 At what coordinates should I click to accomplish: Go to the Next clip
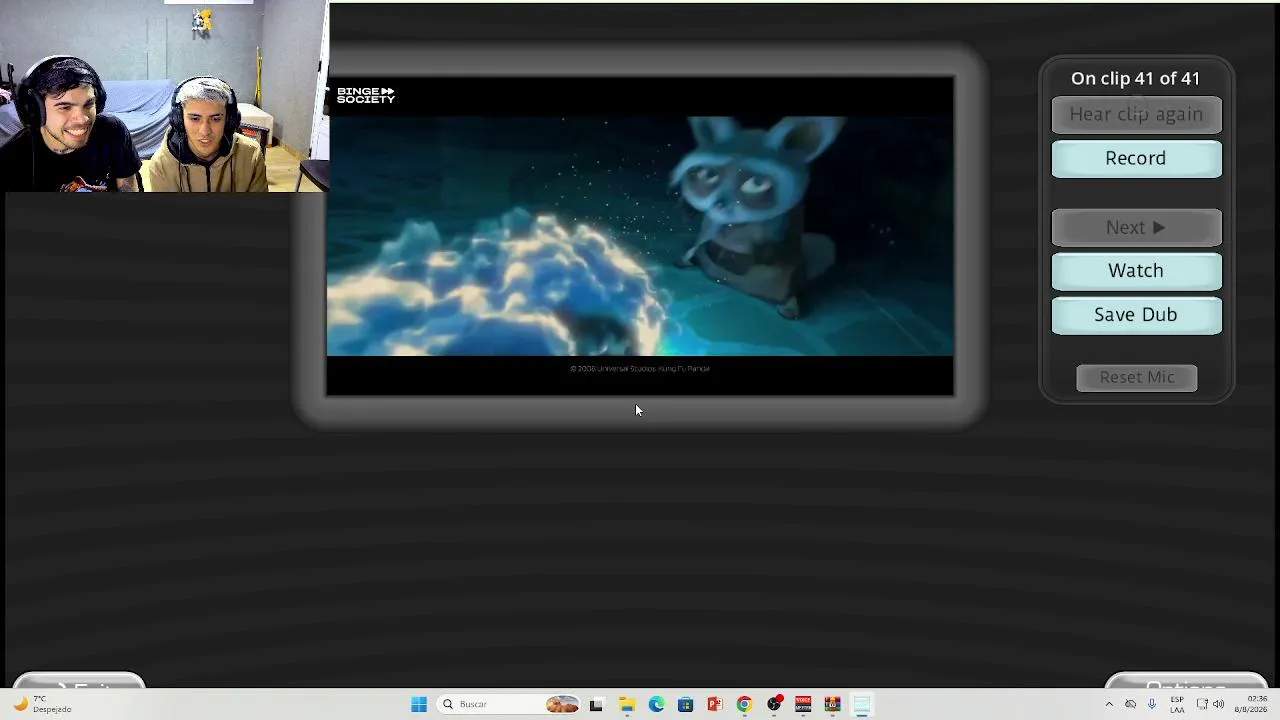[1136, 228]
